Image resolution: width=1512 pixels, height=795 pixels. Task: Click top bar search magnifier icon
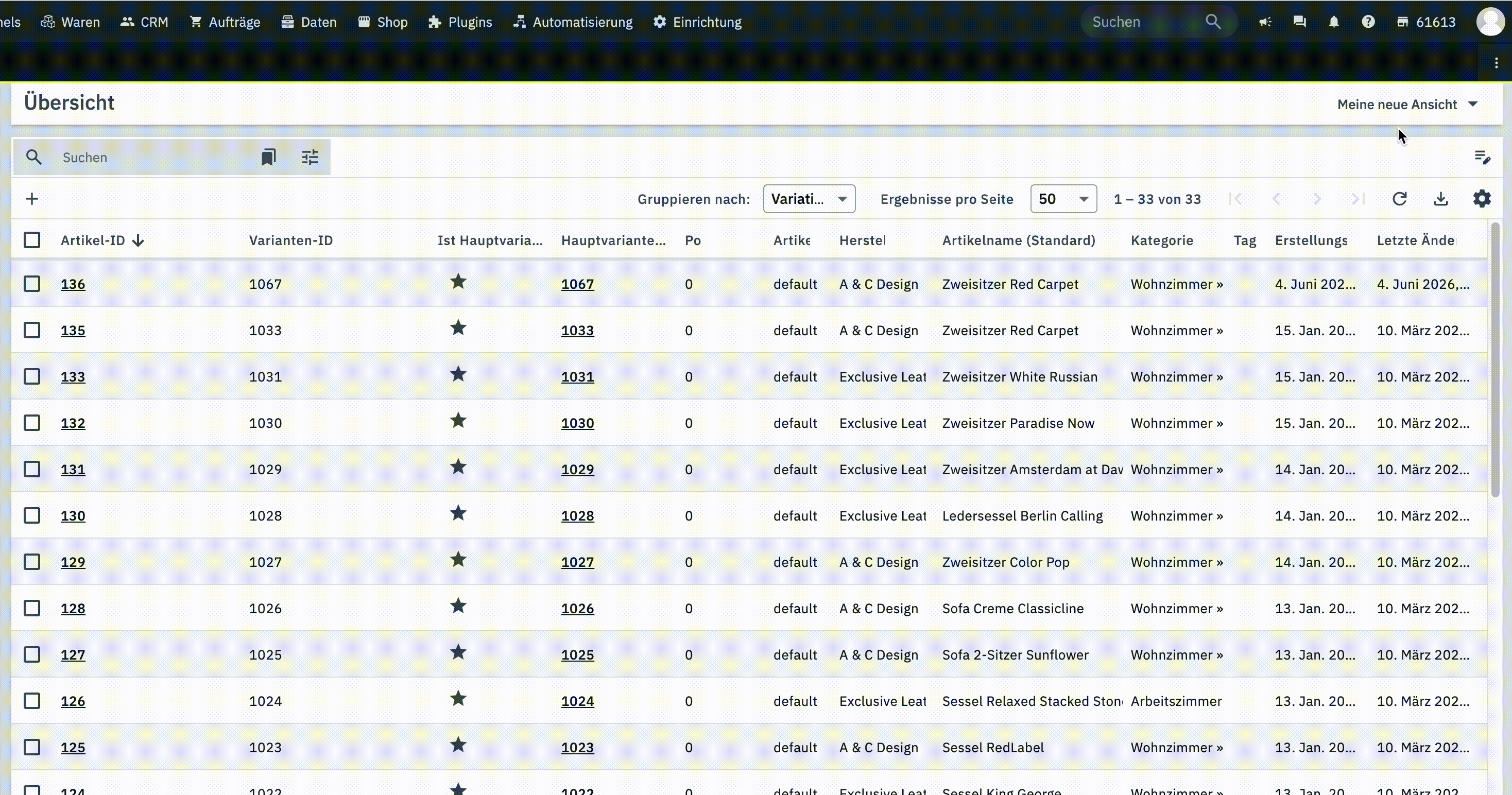(x=1213, y=22)
